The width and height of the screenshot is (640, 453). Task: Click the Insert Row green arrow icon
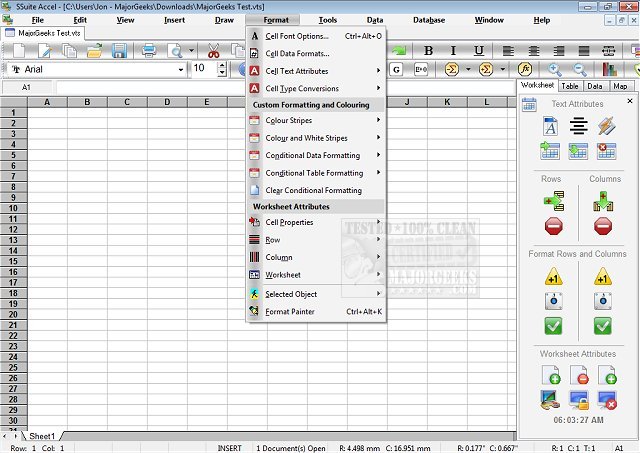tap(554, 201)
